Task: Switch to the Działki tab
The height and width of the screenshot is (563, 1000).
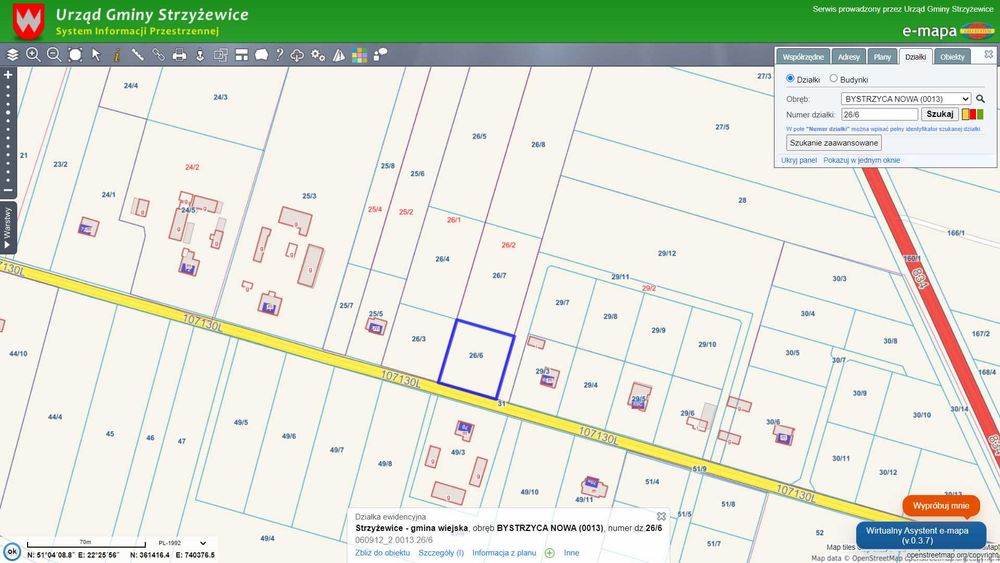Action: coord(916,57)
